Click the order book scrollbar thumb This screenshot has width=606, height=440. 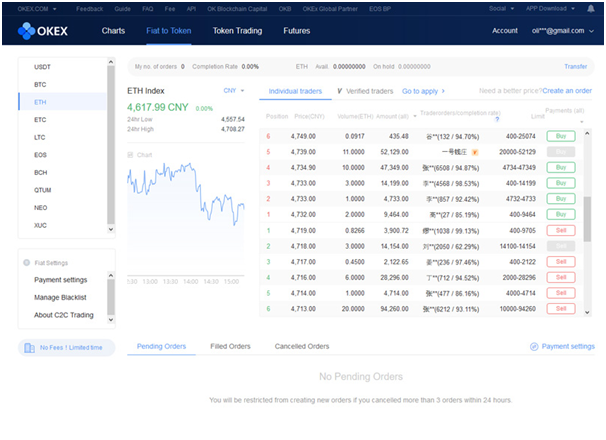pos(587,219)
